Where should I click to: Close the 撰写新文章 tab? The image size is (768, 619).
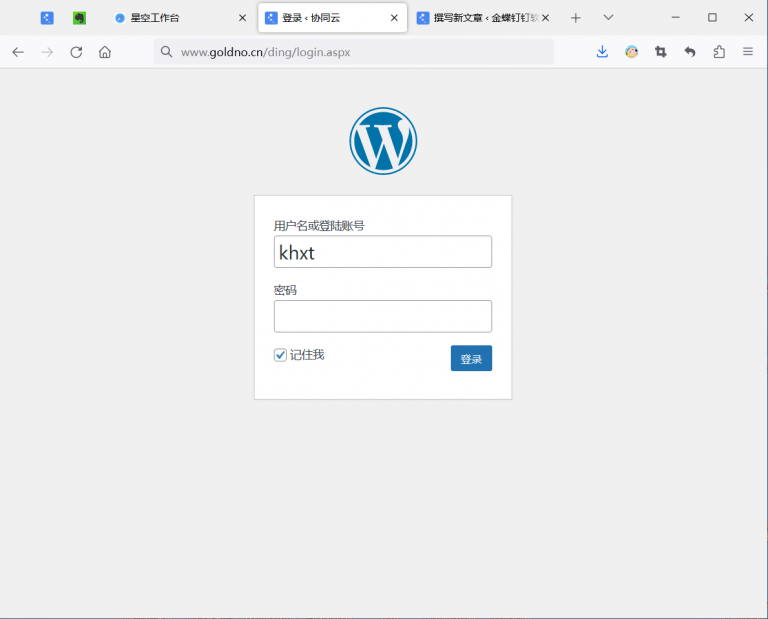545,18
